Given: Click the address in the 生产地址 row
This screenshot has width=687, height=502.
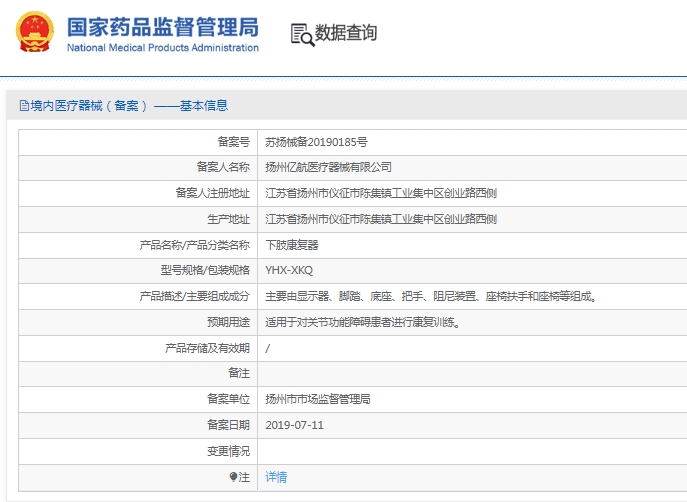Looking at the screenshot, I should 381,219.
